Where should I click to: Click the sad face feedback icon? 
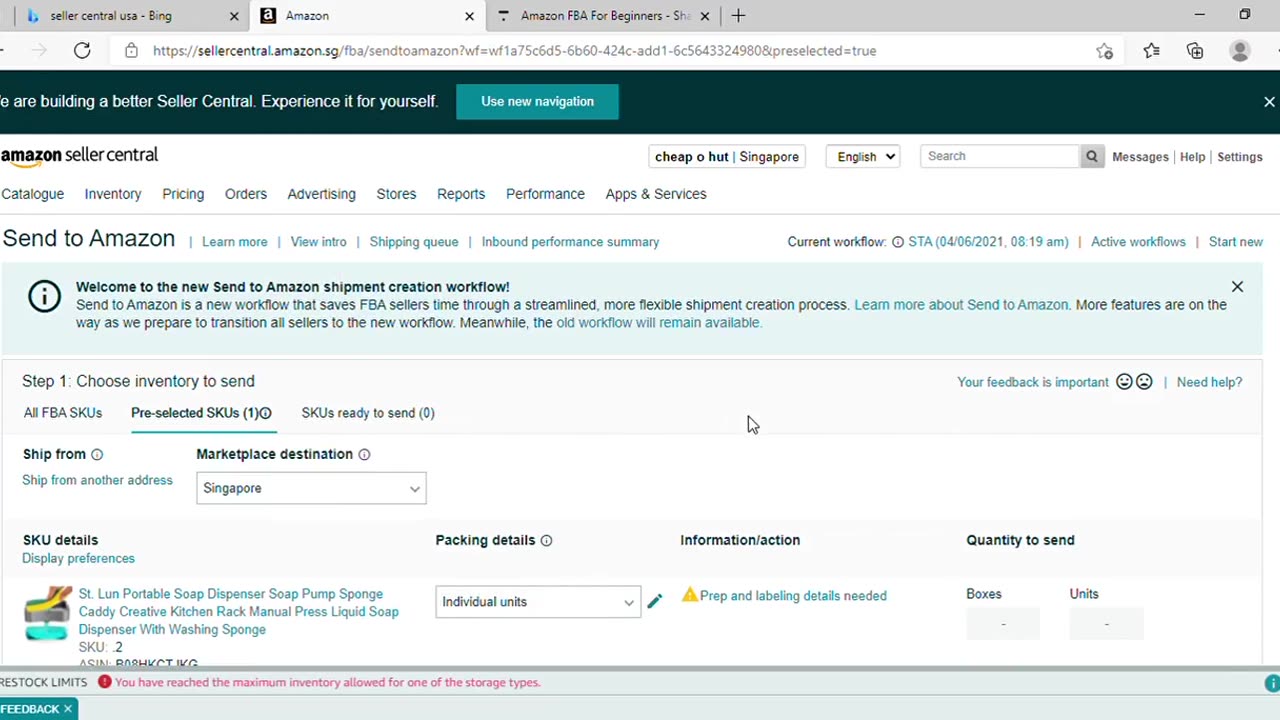(1144, 382)
